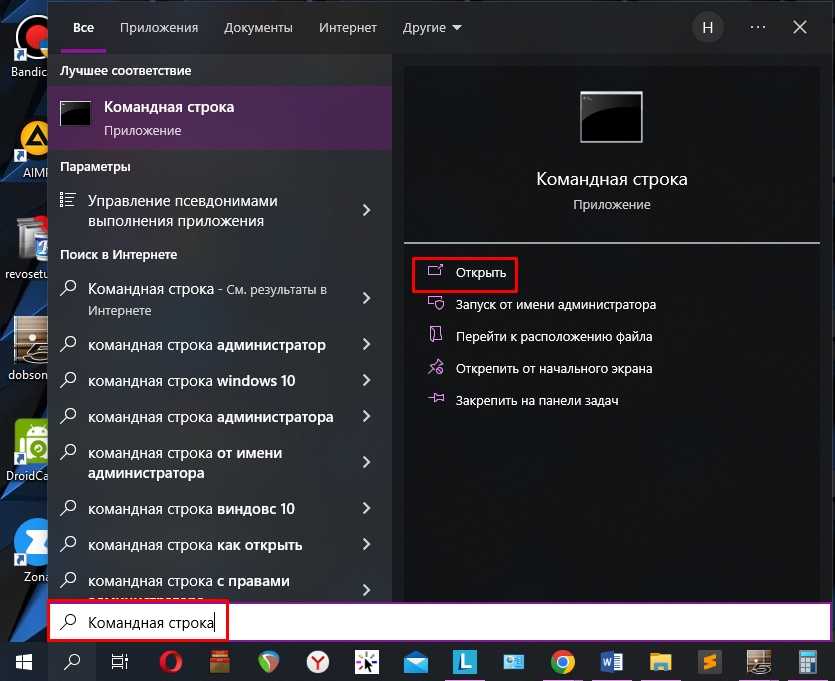
Task: Expand the "командная строка windows 10" suggestion arrow
Action: pyautogui.click(x=366, y=381)
